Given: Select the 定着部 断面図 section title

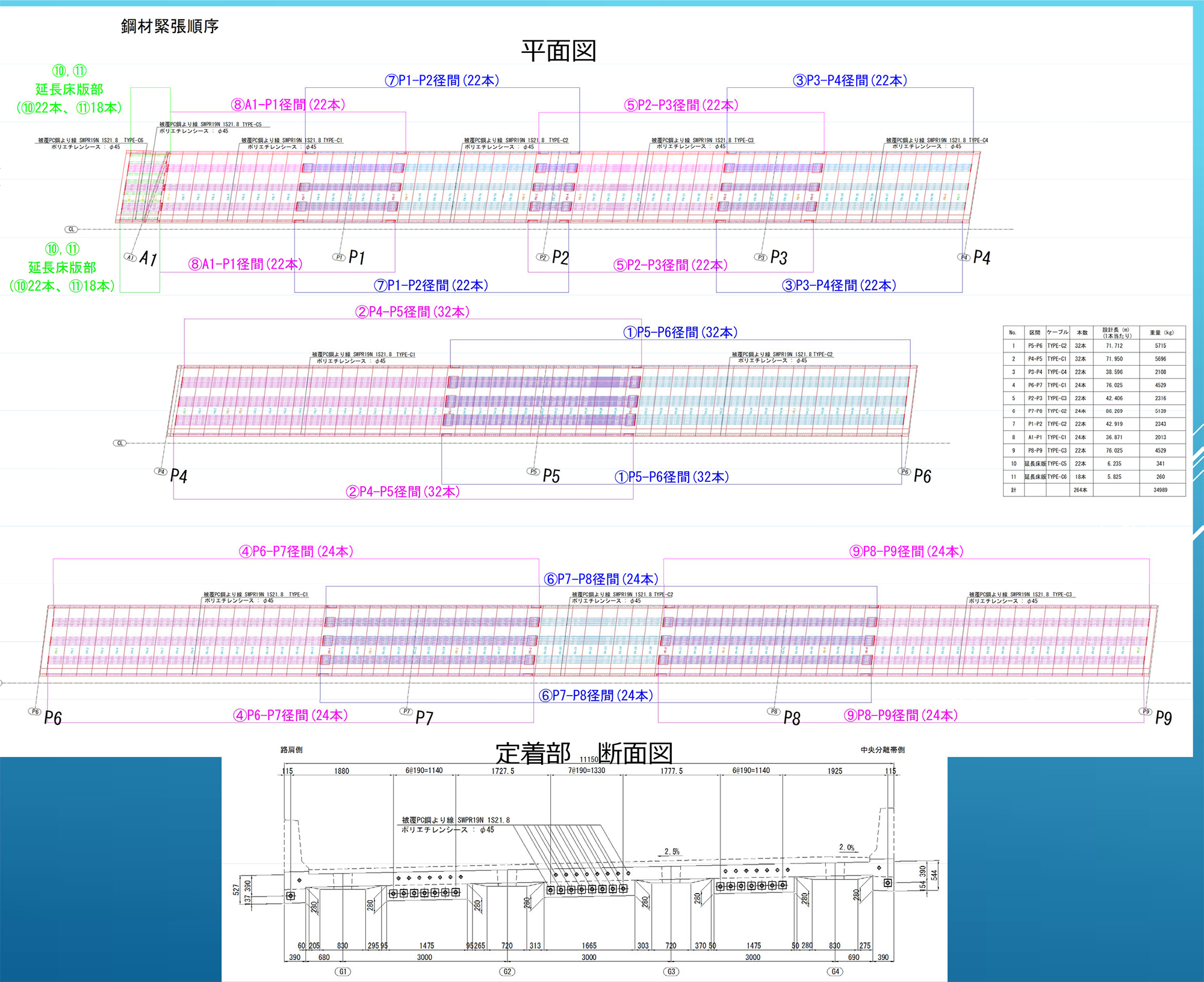Looking at the screenshot, I should 583,753.
